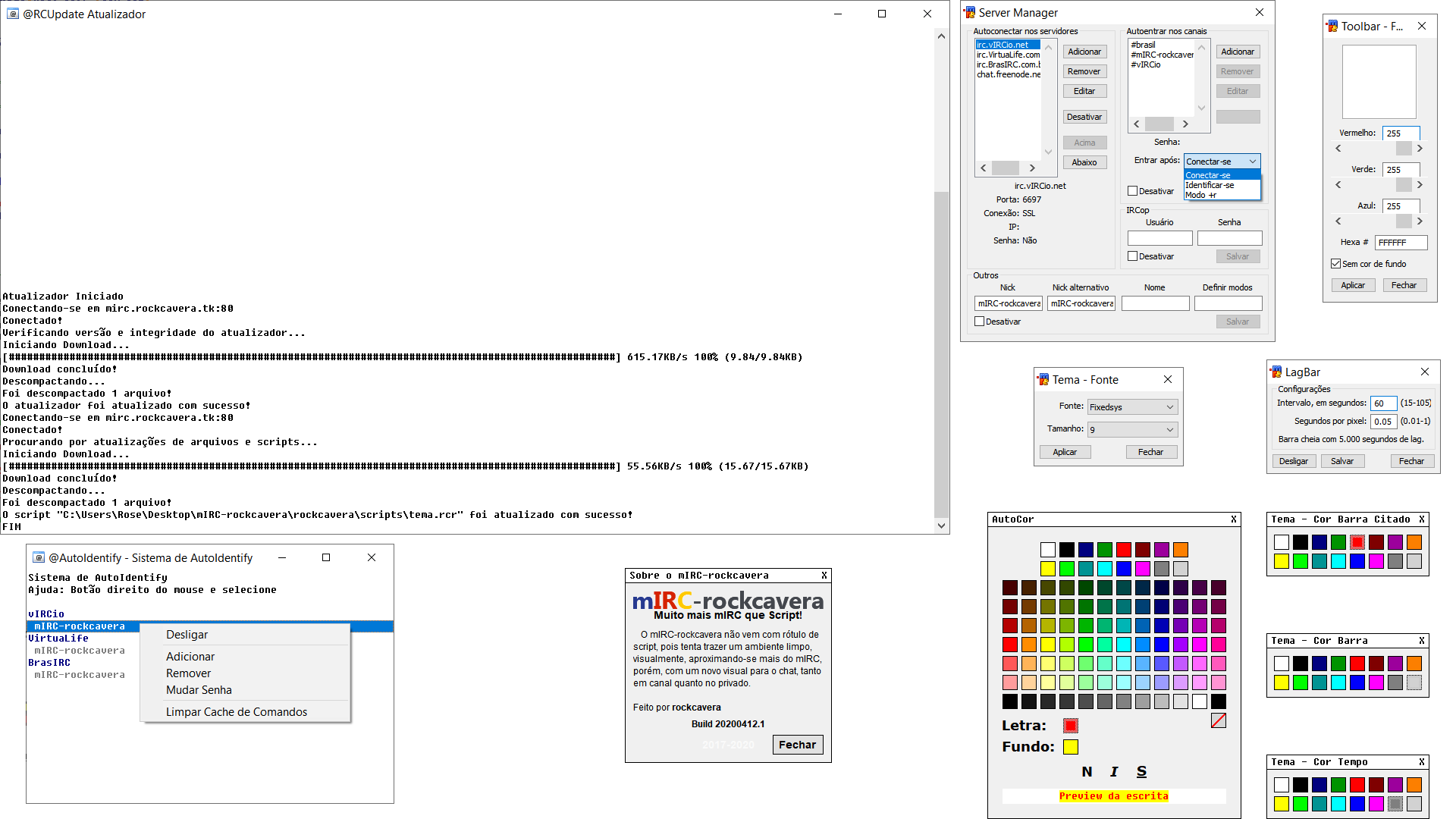This screenshot has width=1456, height=819.
Task: Check Desativar in Autoentrar nos canais group
Action: coord(1133,191)
